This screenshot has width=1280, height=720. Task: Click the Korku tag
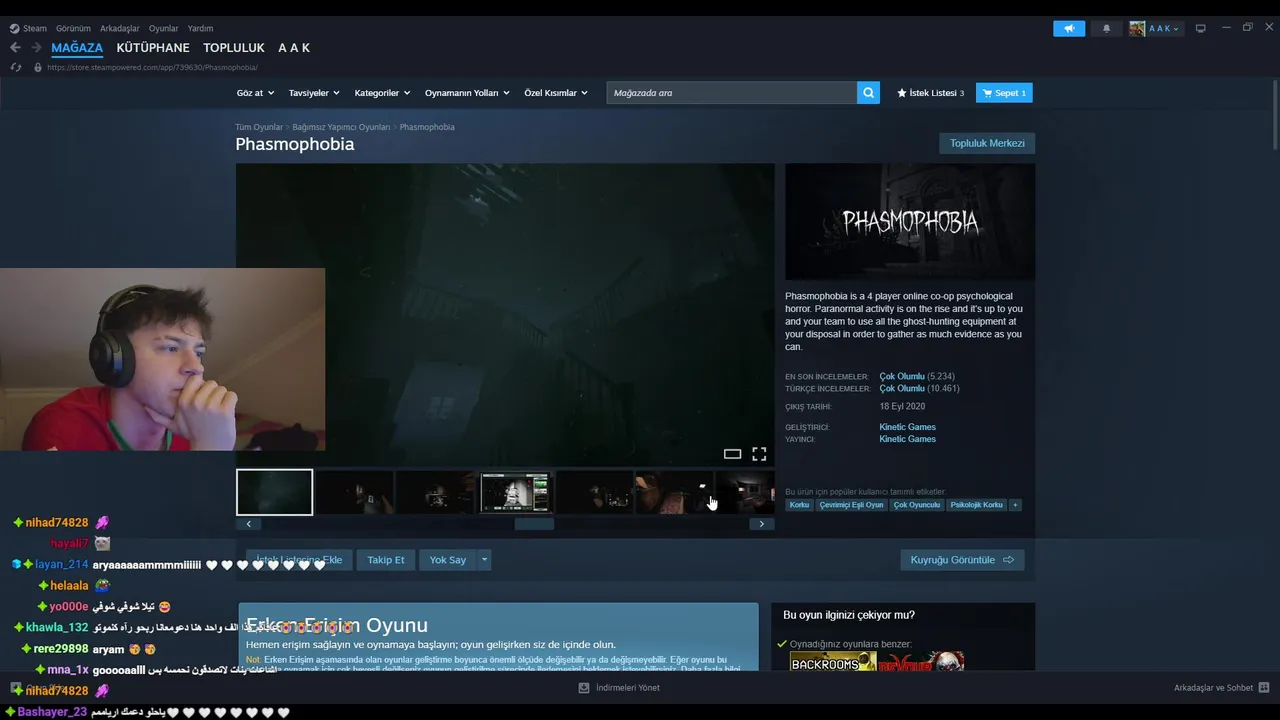799,505
